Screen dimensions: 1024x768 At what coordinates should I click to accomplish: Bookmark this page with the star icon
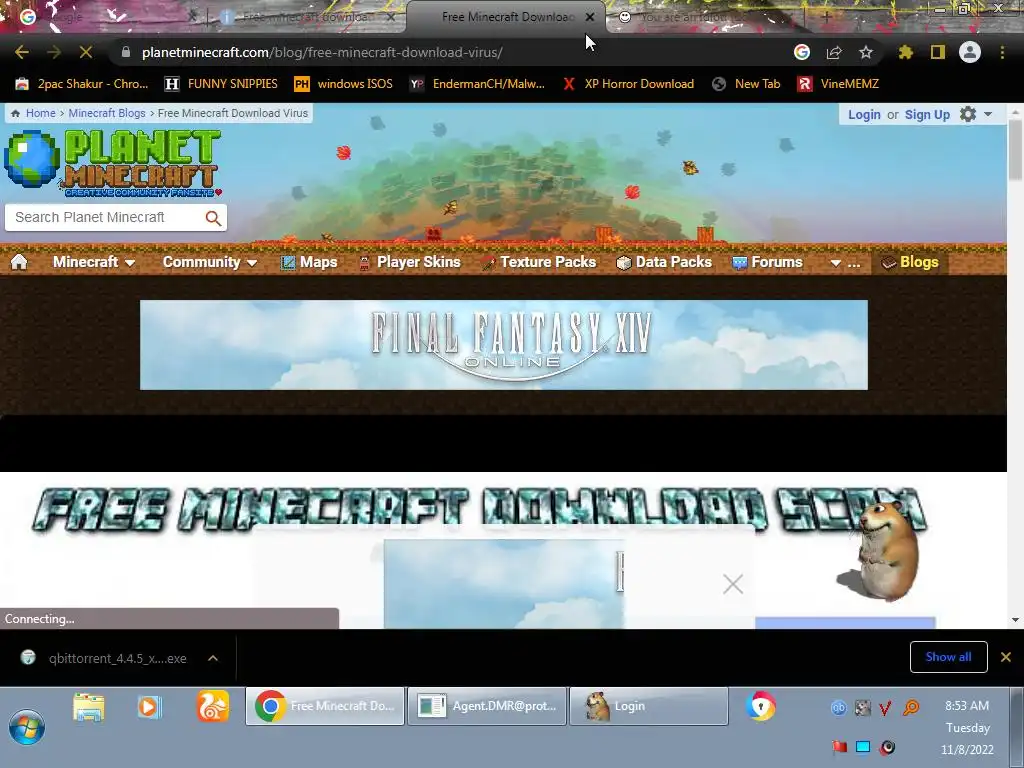[866, 52]
